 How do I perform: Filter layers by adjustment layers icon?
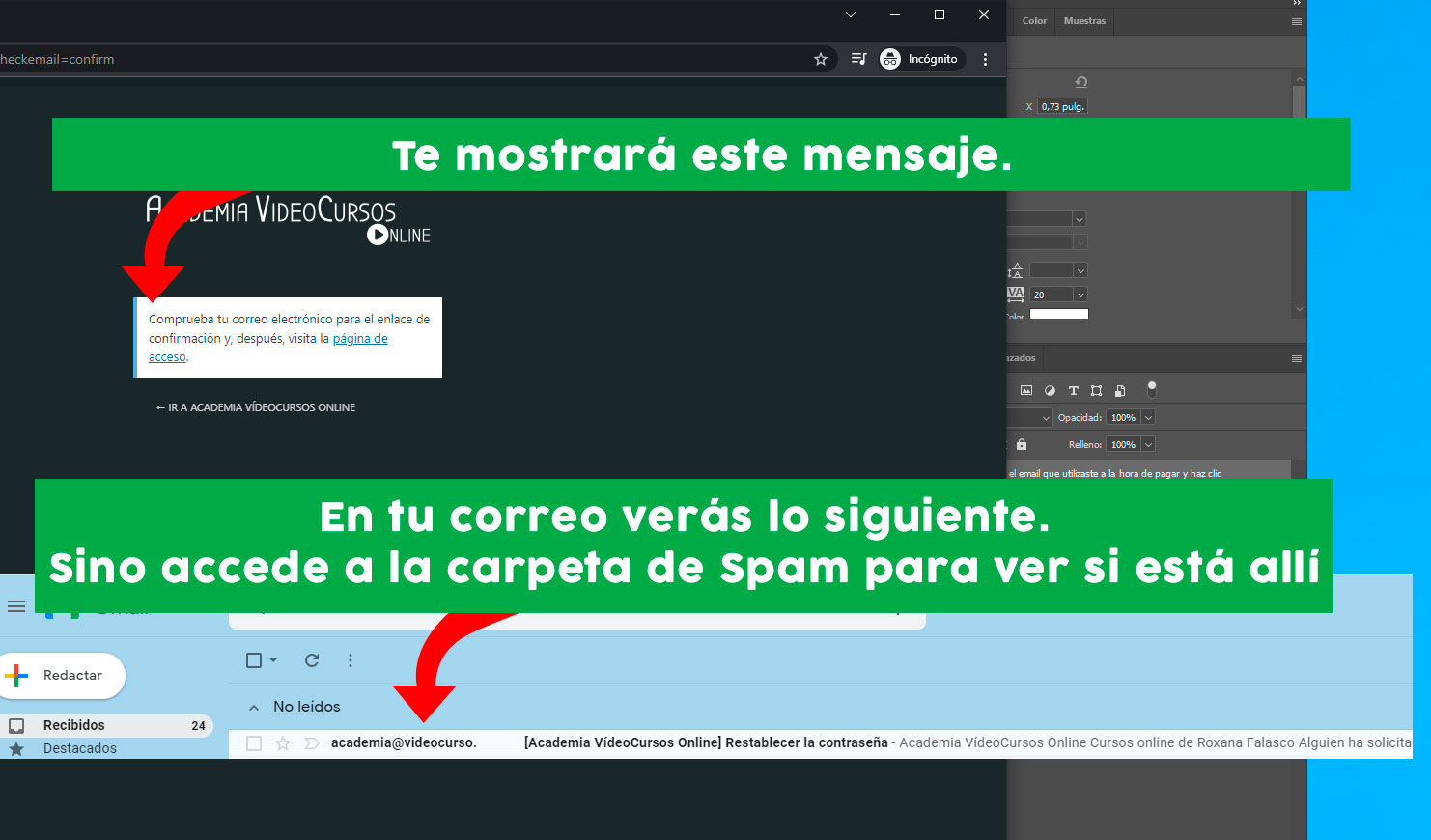pos(1050,390)
